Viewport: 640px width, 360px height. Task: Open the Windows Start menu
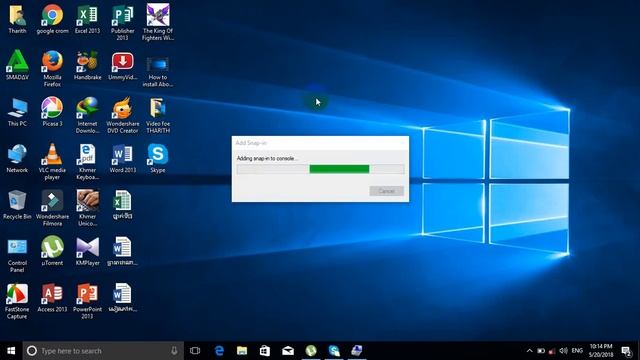[11, 351]
